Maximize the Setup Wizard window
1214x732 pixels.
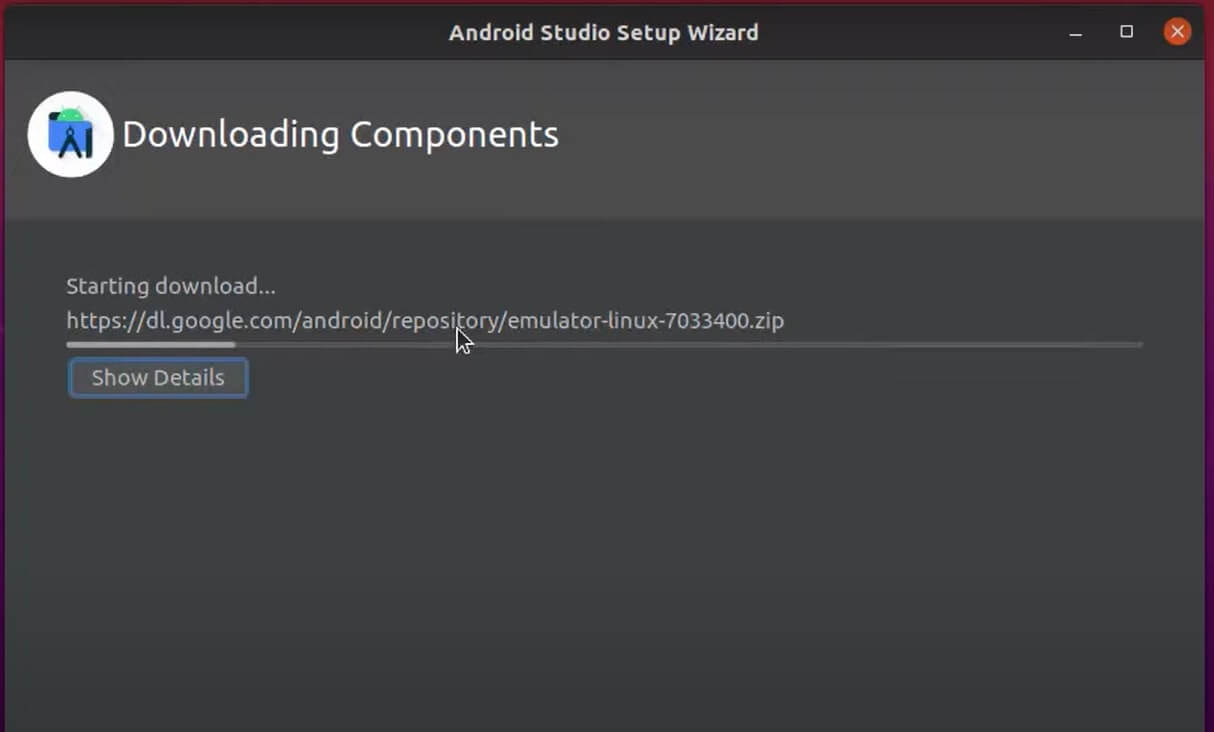click(x=1127, y=32)
